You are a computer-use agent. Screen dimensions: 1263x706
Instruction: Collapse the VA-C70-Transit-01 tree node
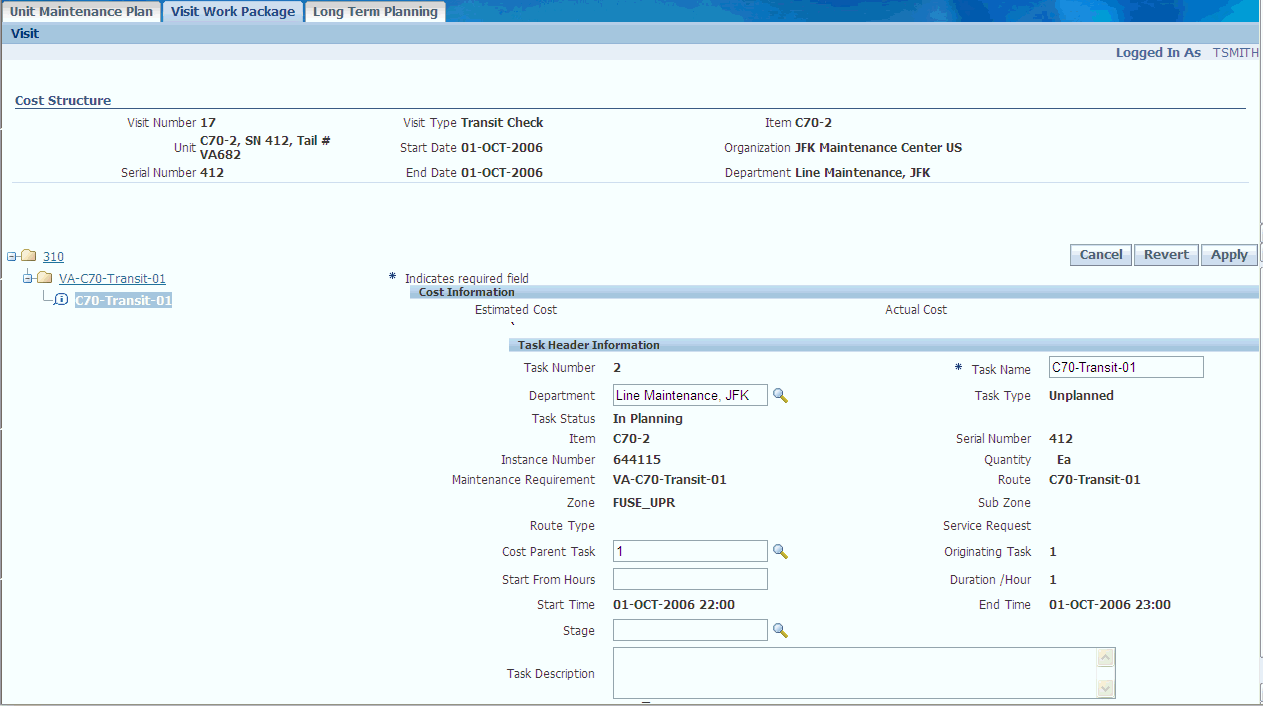point(27,278)
